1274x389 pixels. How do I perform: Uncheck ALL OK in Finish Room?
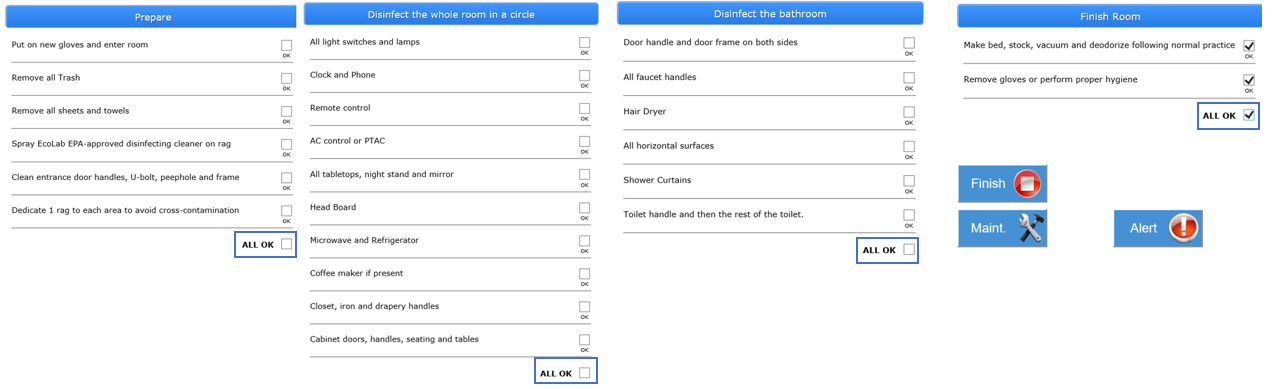pyautogui.click(x=1249, y=115)
